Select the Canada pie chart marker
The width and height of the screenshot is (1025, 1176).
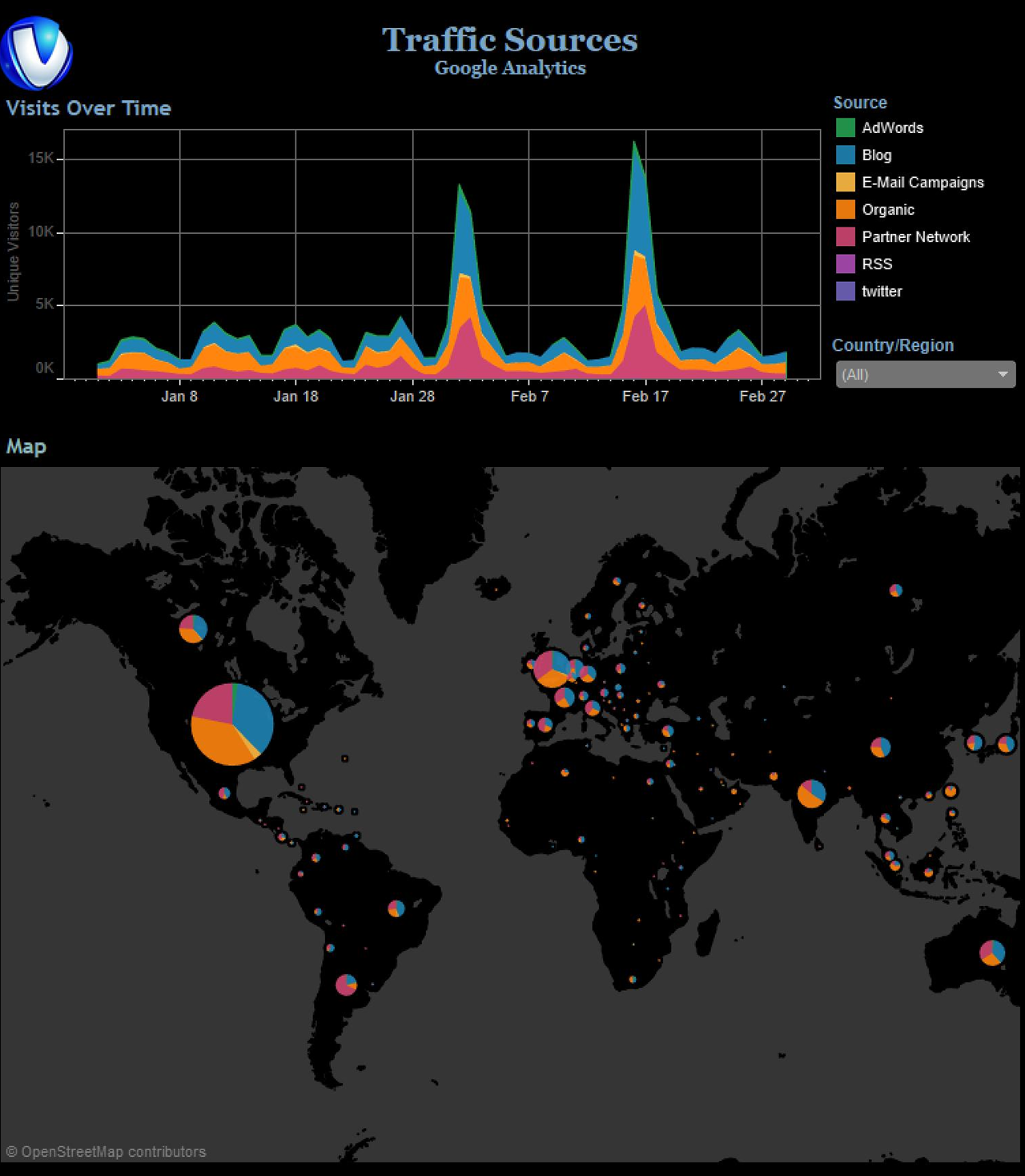(193, 629)
